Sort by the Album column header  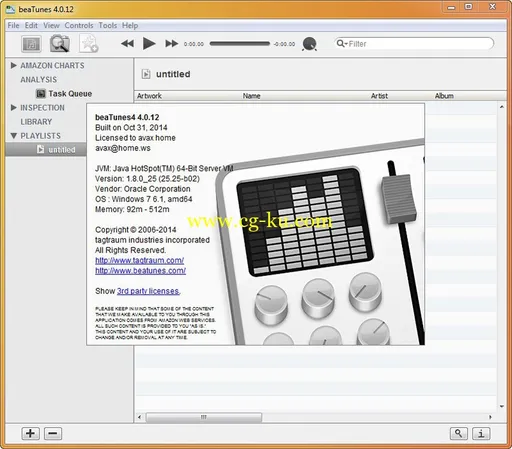pyautogui.click(x=444, y=96)
